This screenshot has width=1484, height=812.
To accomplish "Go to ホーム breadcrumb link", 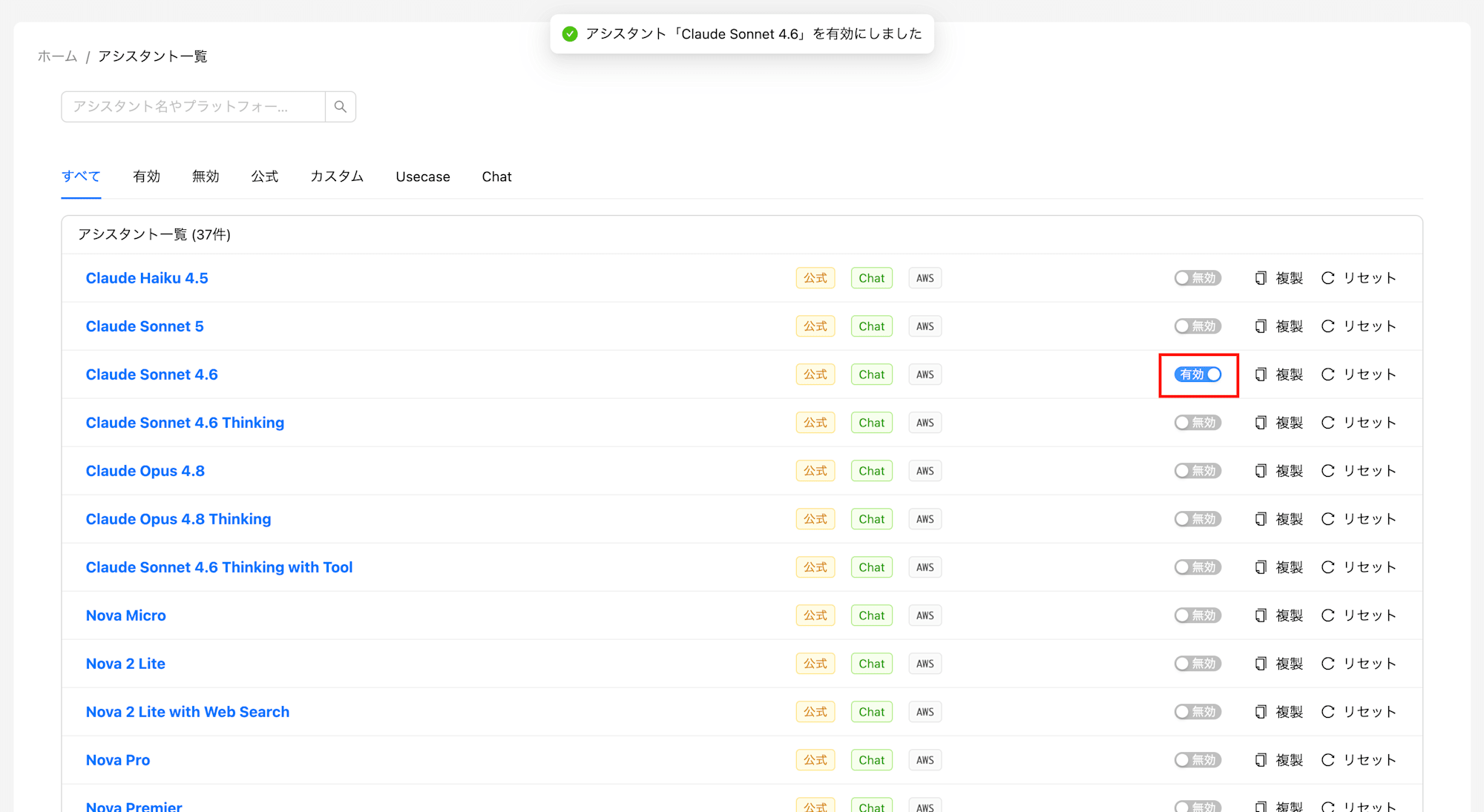I will coord(58,56).
